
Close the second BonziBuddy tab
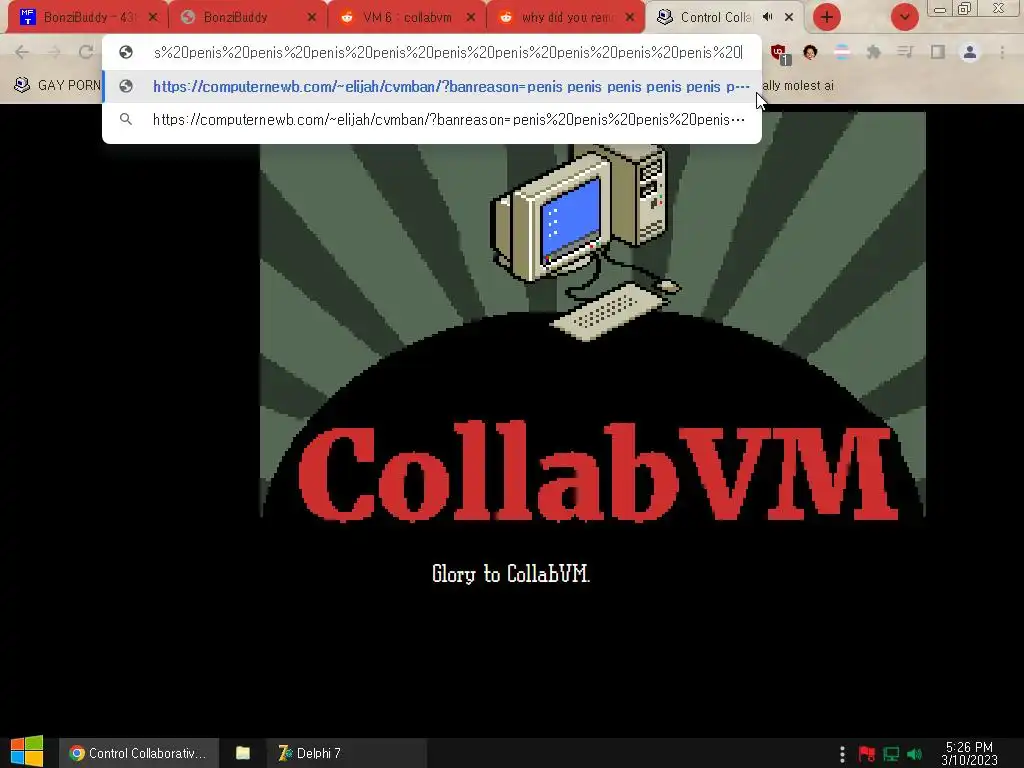(312, 17)
